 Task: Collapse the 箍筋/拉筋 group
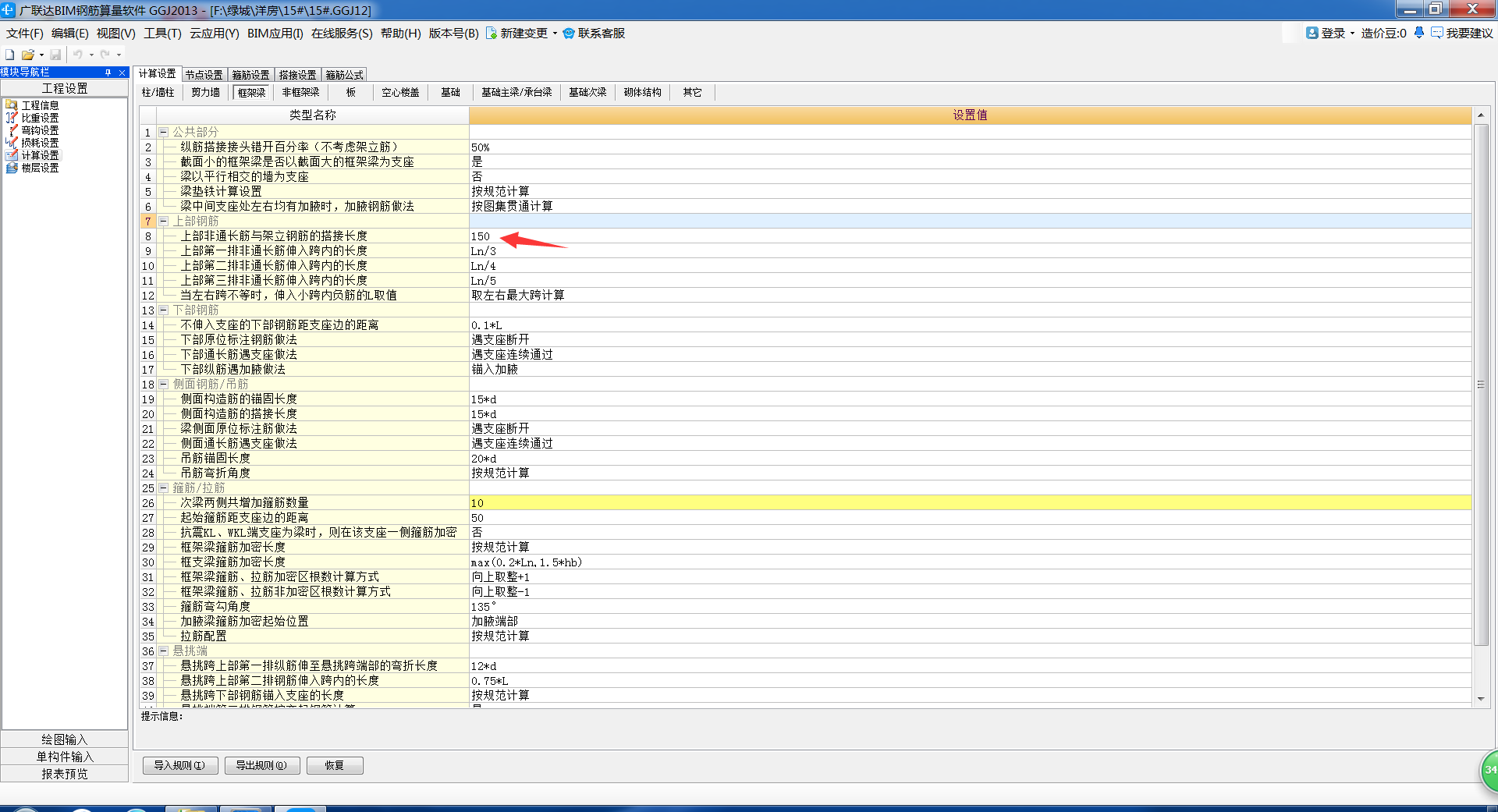click(x=164, y=488)
